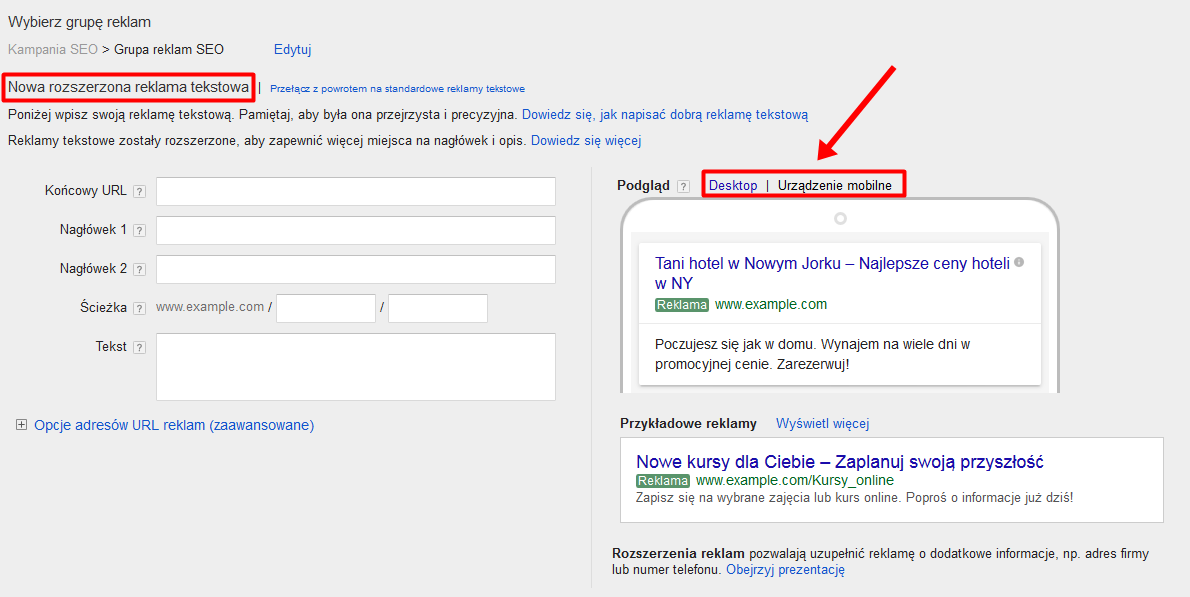This screenshot has width=1190, height=597.
Task: Switch preview to Urządzenie mobilne tab
Action: coord(835,186)
